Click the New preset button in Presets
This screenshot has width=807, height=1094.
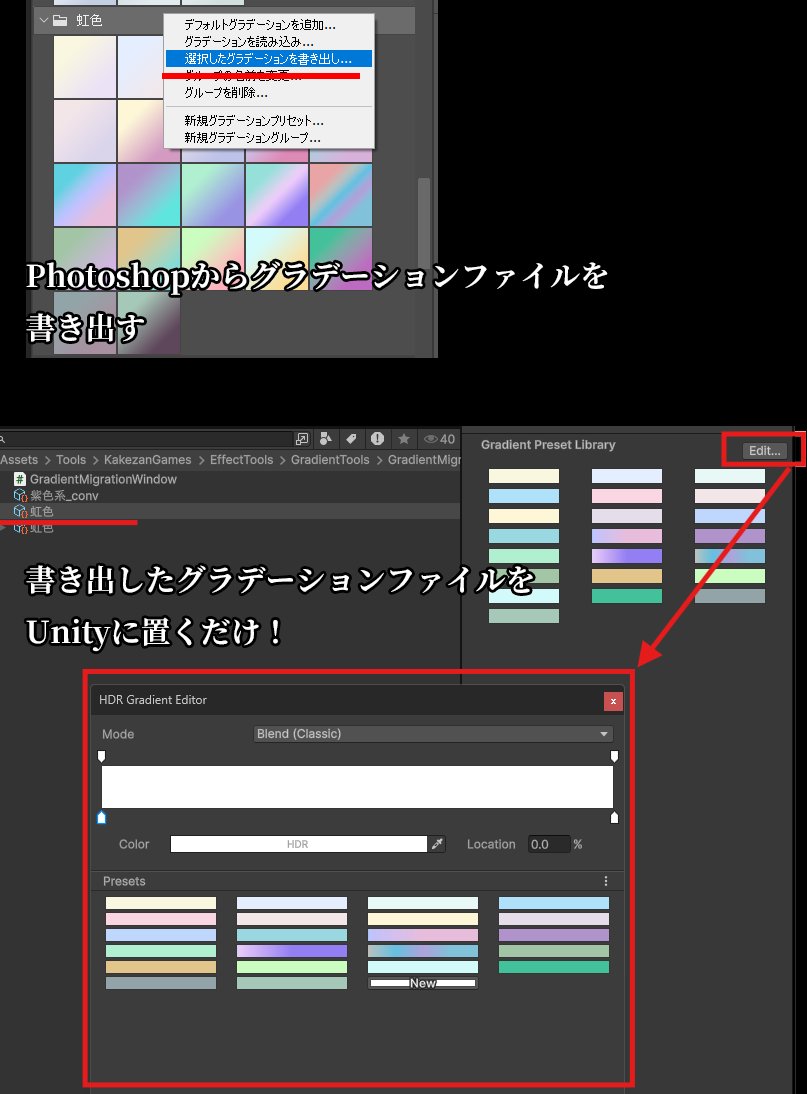point(423,983)
